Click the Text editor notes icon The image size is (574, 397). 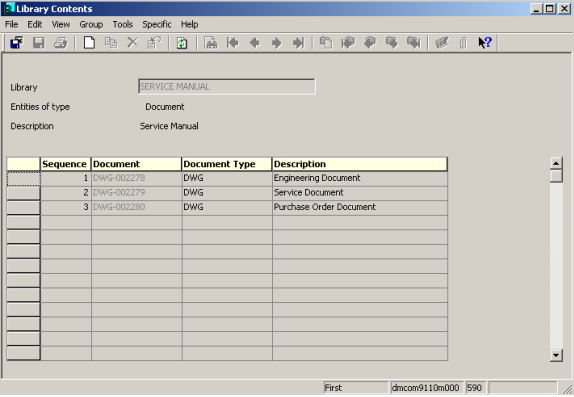pyautogui.click(x=441, y=43)
